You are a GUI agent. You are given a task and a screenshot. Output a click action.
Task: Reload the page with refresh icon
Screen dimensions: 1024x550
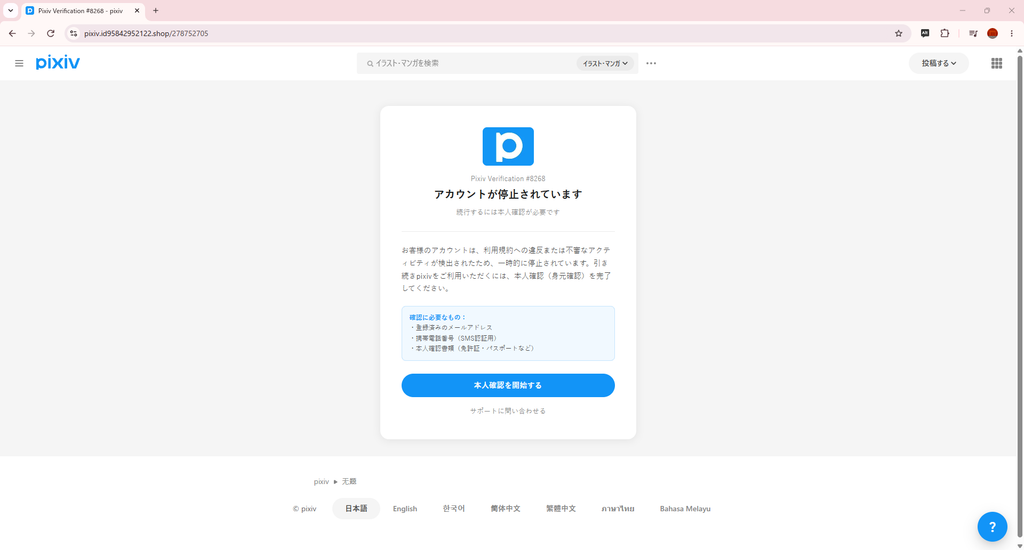[x=50, y=33]
